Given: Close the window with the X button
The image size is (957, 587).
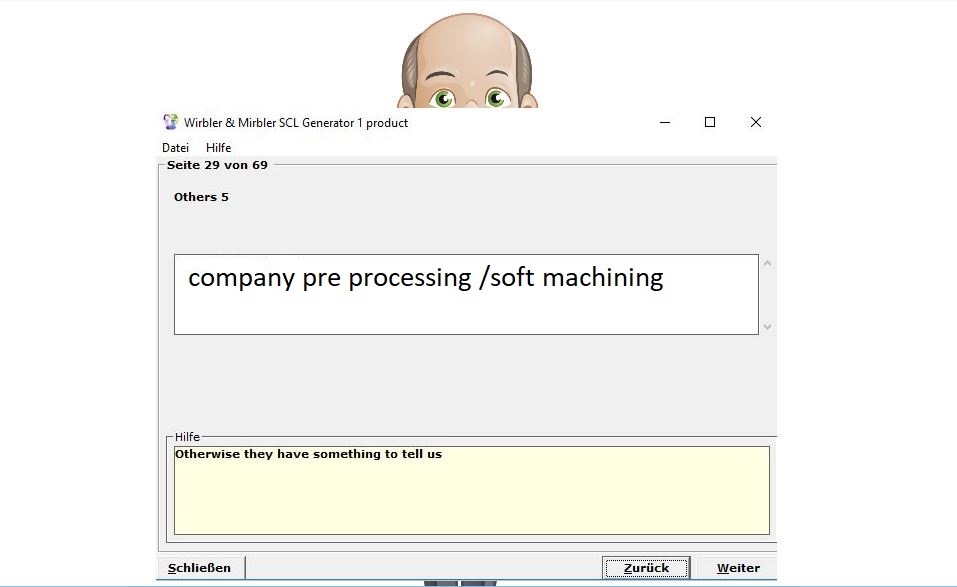Looking at the screenshot, I should coord(756,122).
